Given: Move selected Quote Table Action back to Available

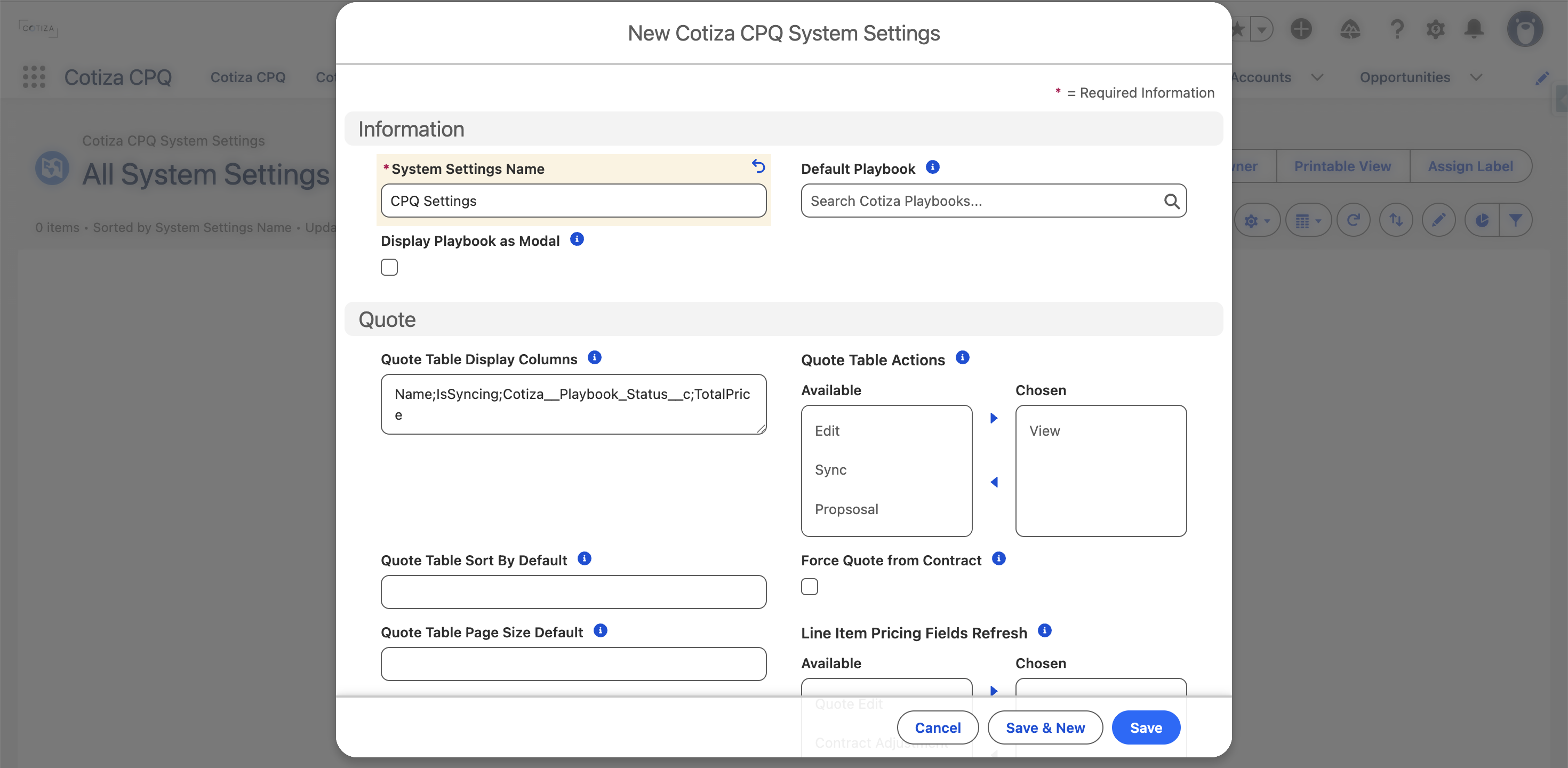Looking at the screenshot, I should pos(994,483).
